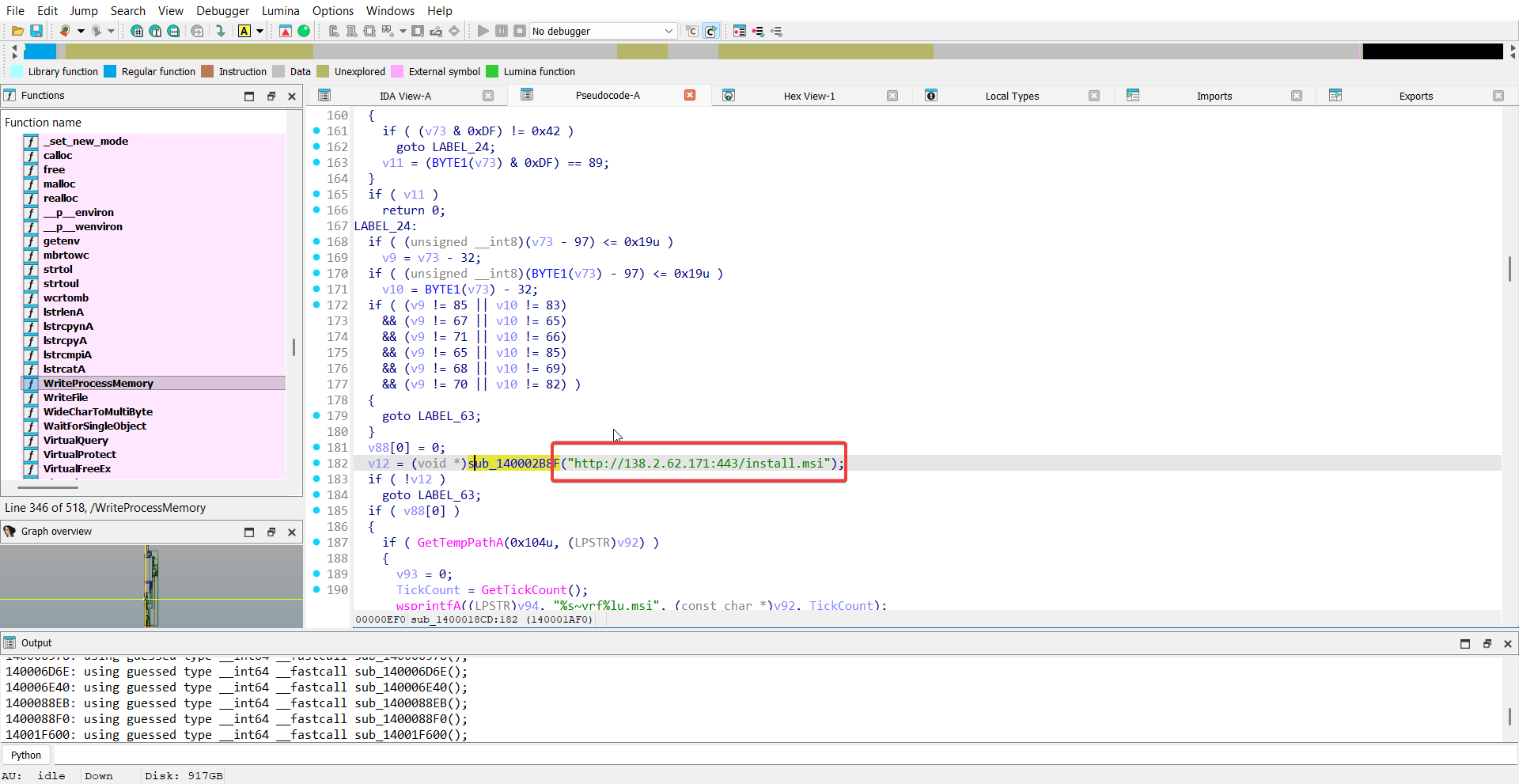The image size is (1519, 784).
Task: Click the jump-to-address green arrow icon
Action: click(x=221, y=31)
